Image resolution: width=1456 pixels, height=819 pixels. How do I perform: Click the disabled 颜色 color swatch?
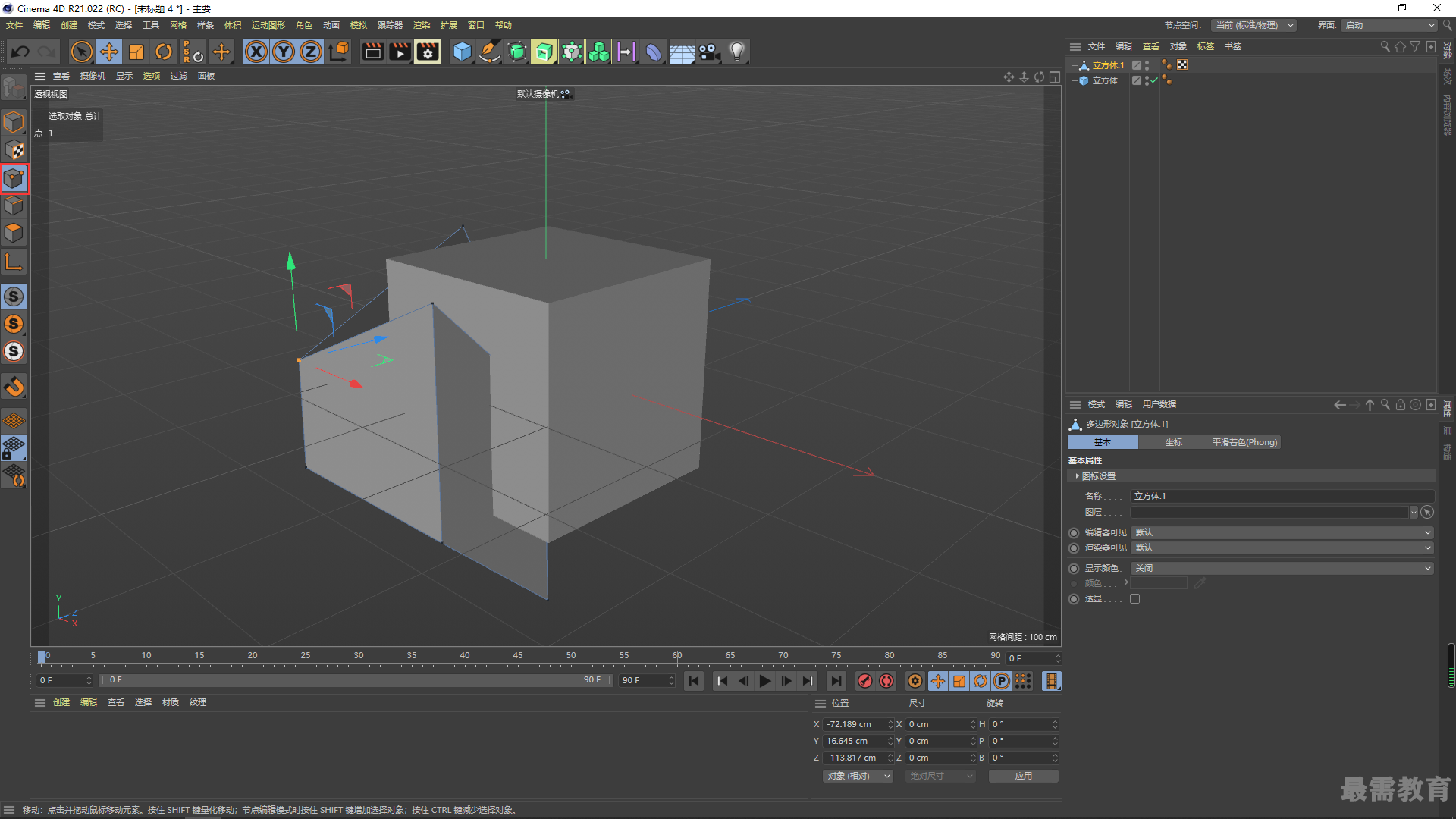click(1159, 583)
